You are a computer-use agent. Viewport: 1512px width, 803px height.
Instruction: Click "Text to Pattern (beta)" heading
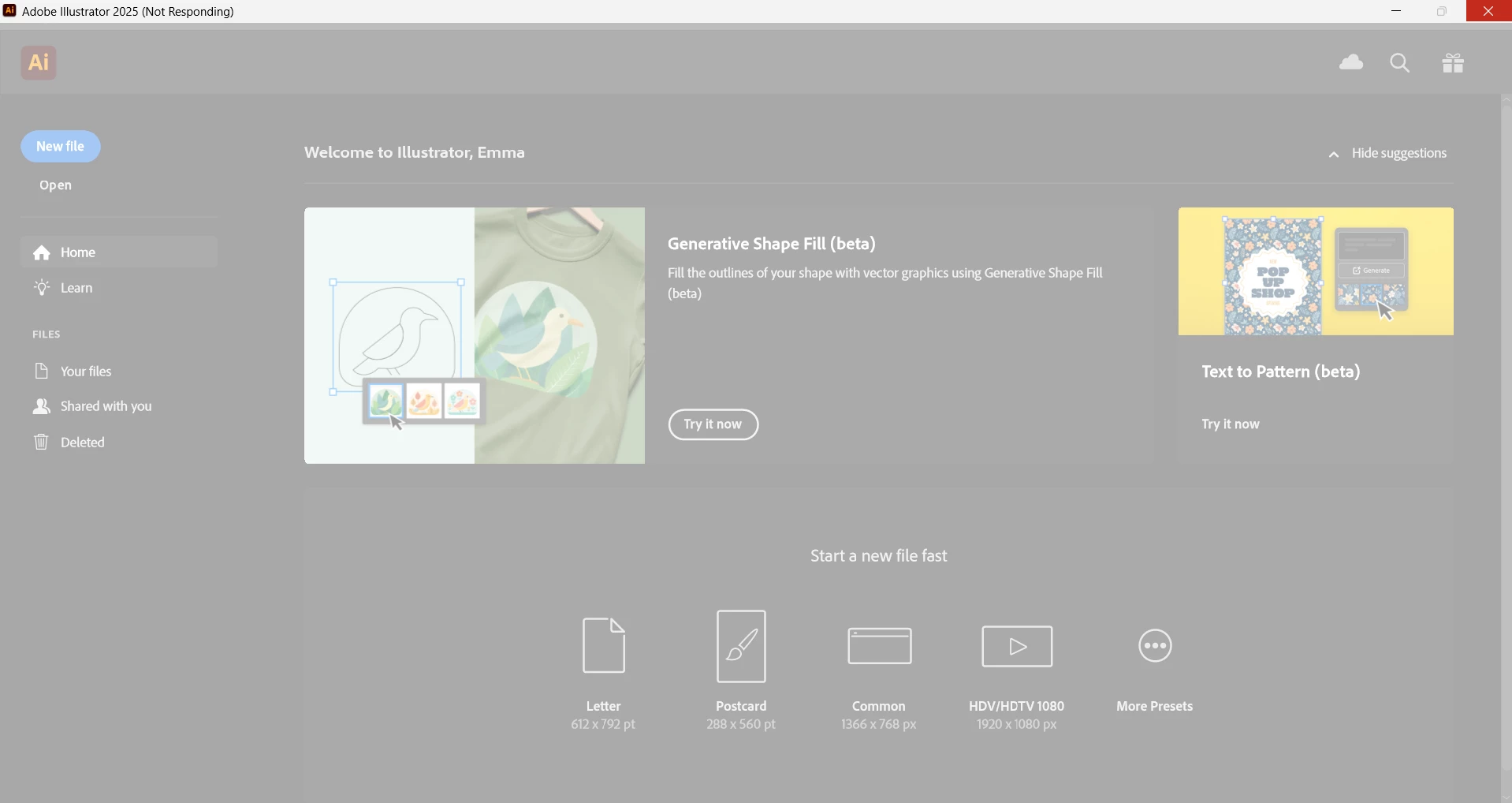tap(1281, 372)
